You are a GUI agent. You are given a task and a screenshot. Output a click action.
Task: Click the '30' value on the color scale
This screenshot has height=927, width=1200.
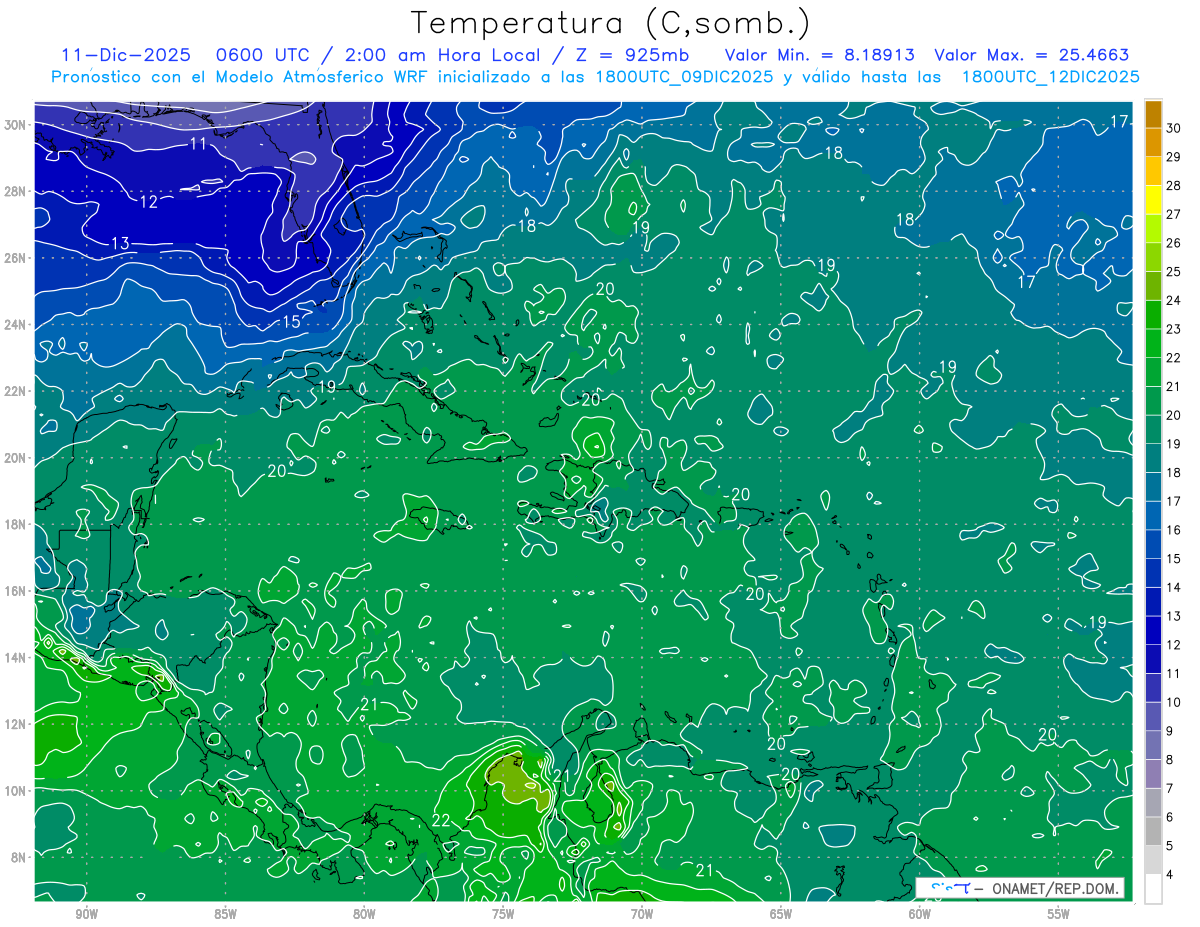(1173, 127)
